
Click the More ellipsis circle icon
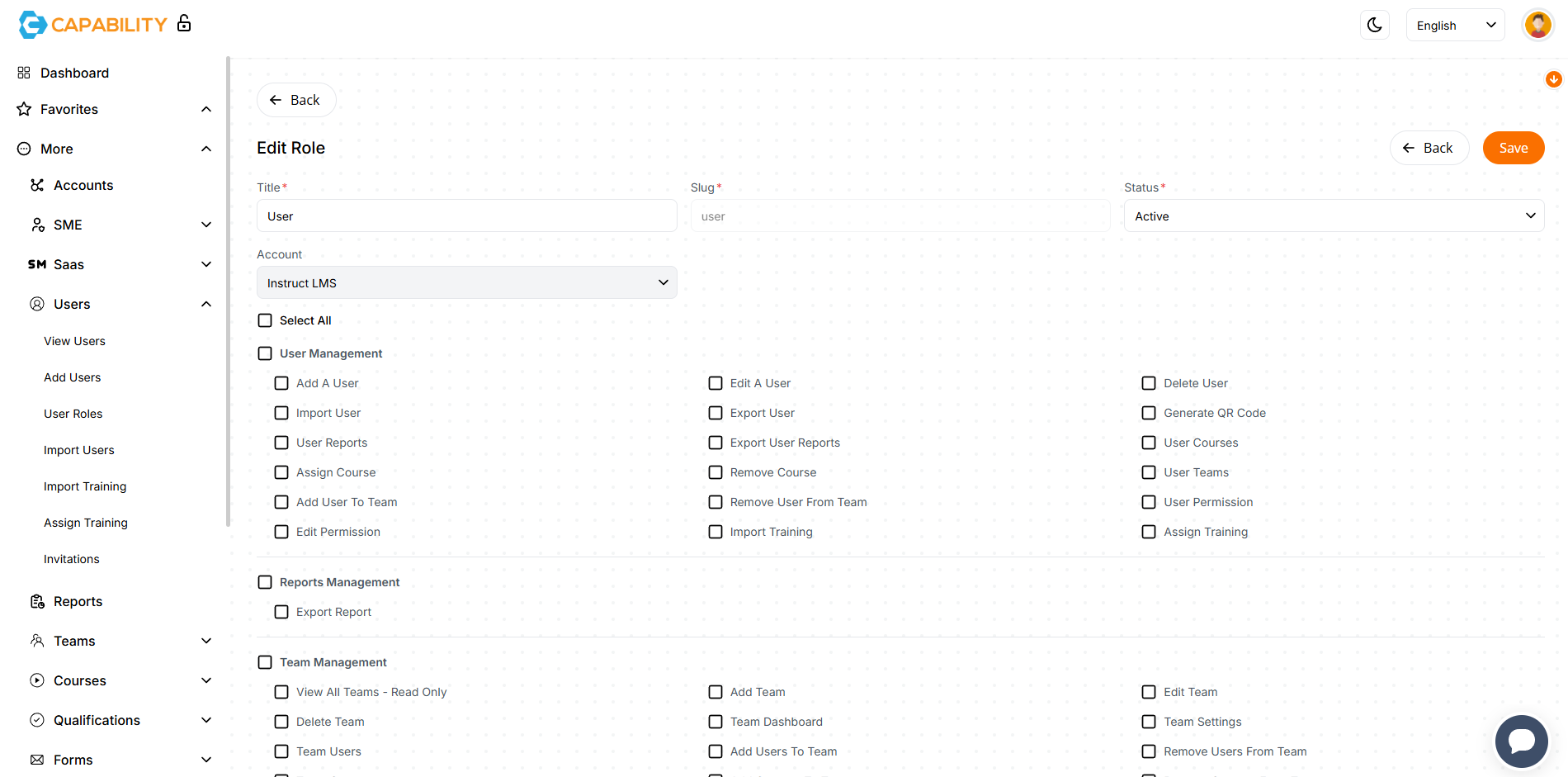[24, 149]
